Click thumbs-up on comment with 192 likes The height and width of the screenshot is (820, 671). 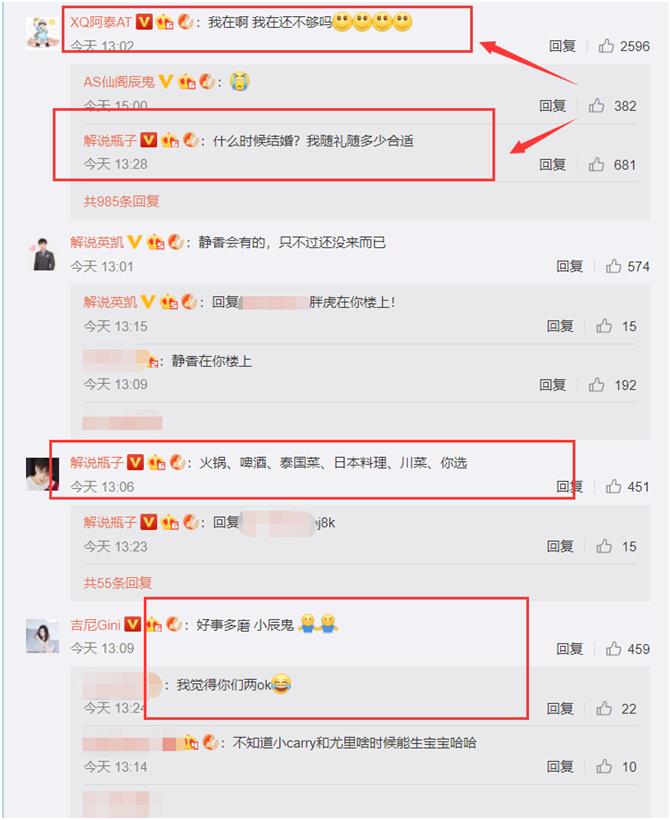point(597,385)
